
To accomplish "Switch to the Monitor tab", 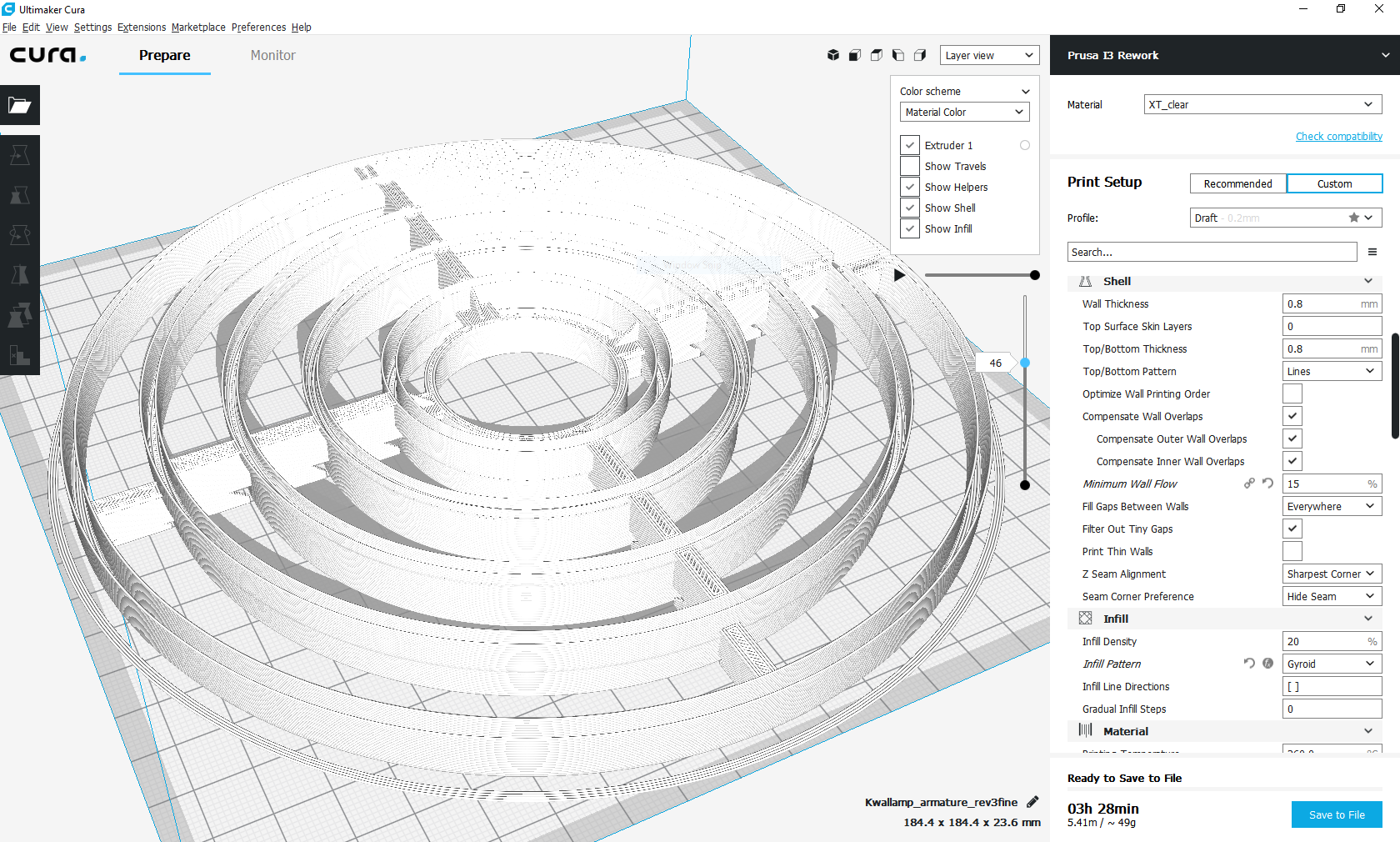I will click(273, 55).
